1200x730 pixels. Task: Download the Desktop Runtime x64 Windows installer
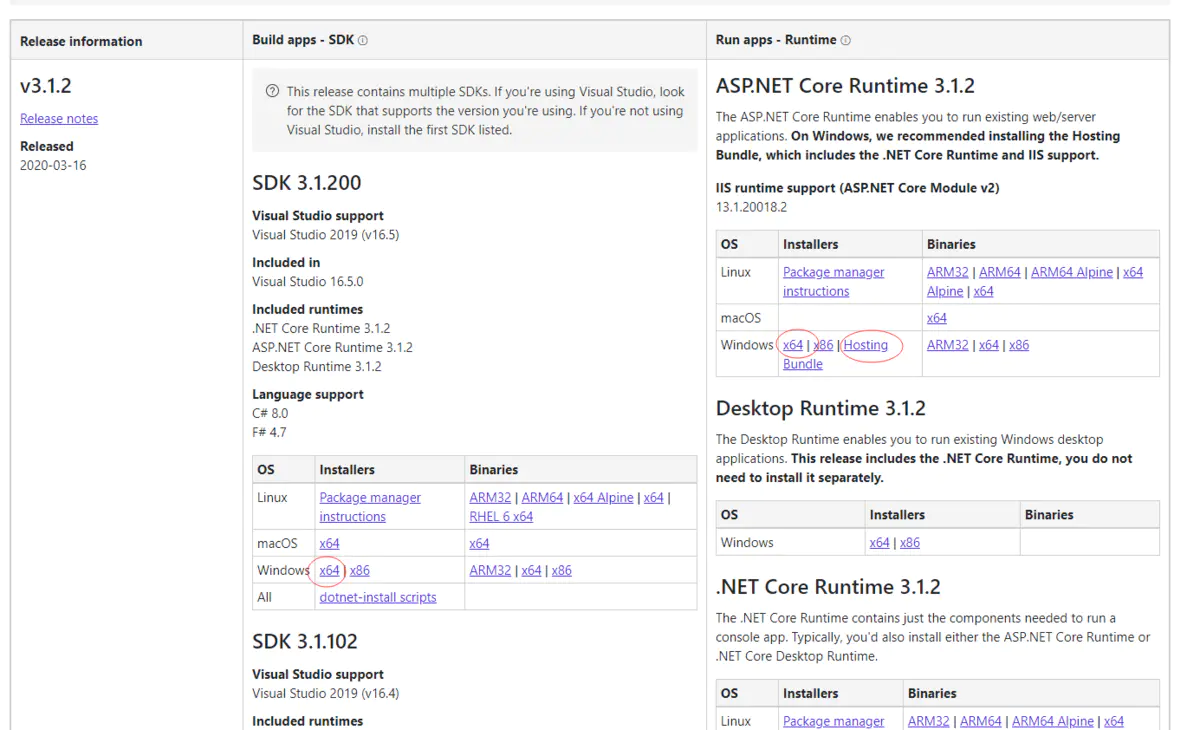click(880, 542)
